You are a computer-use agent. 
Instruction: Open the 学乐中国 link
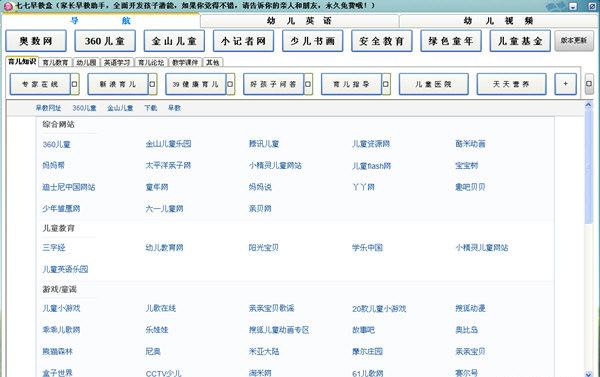pos(367,248)
